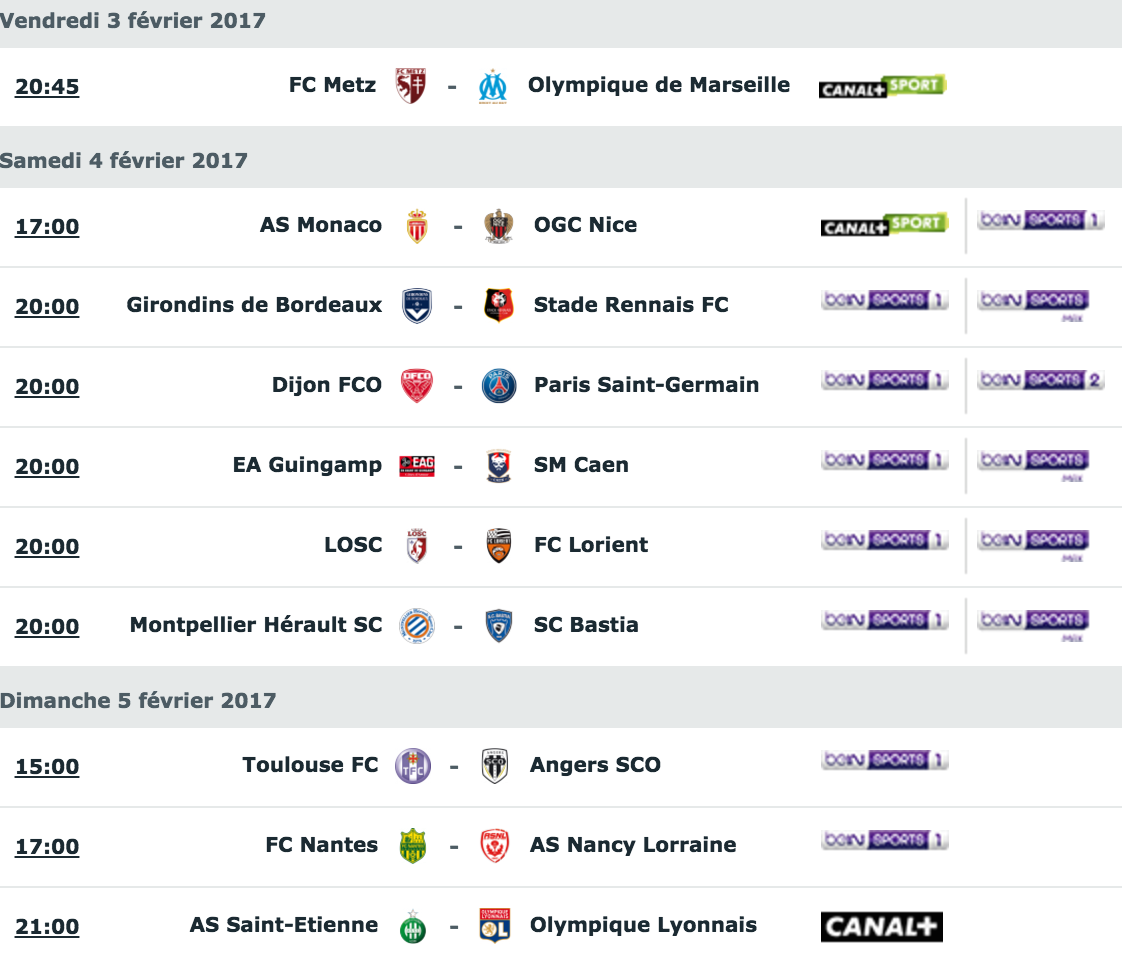Click the Toulouse FC purple crest
The height and width of the screenshot is (953, 1122).
[x=413, y=766]
